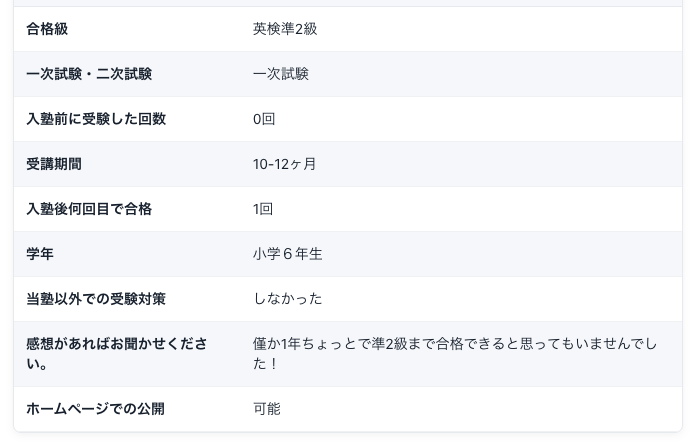
Task: Click the 当塾以外での受験対策 label
Action: point(96,299)
